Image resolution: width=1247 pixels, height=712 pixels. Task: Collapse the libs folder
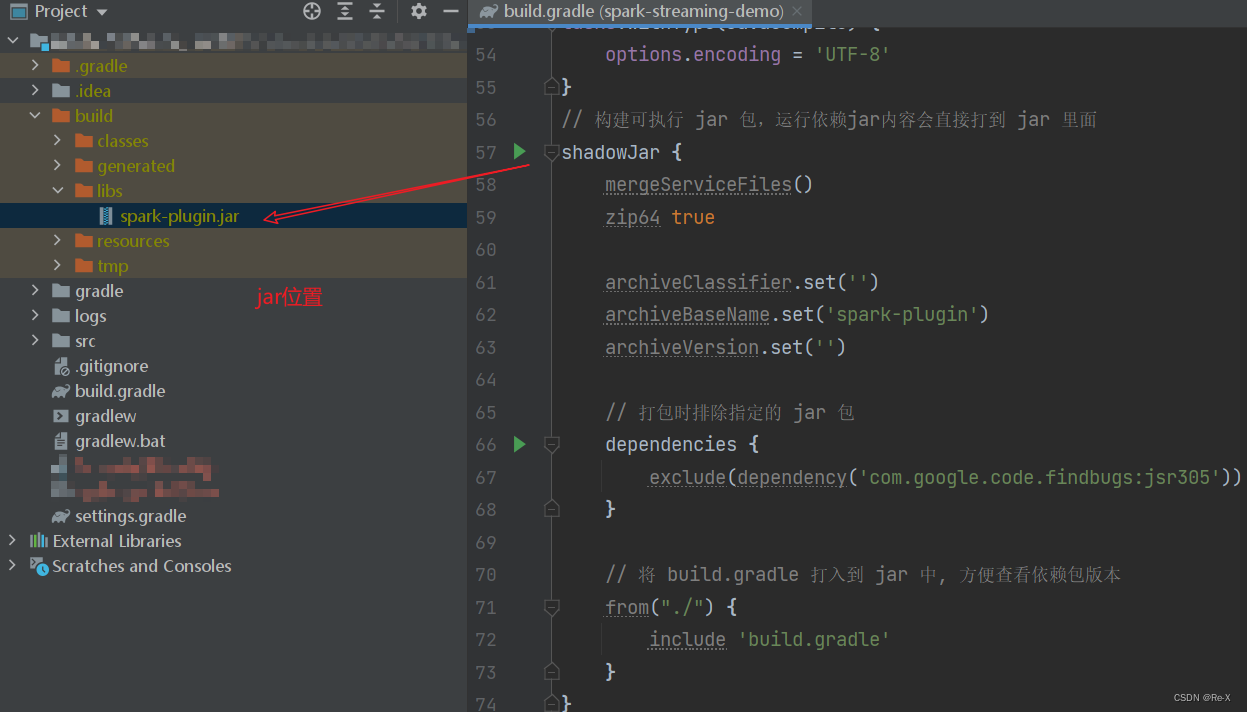57,191
